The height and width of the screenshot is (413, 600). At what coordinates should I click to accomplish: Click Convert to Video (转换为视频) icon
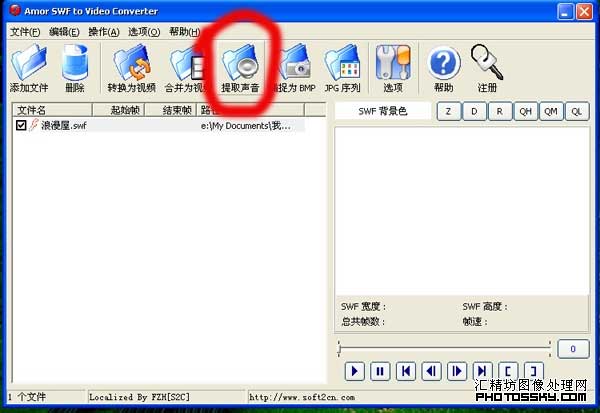coord(131,68)
